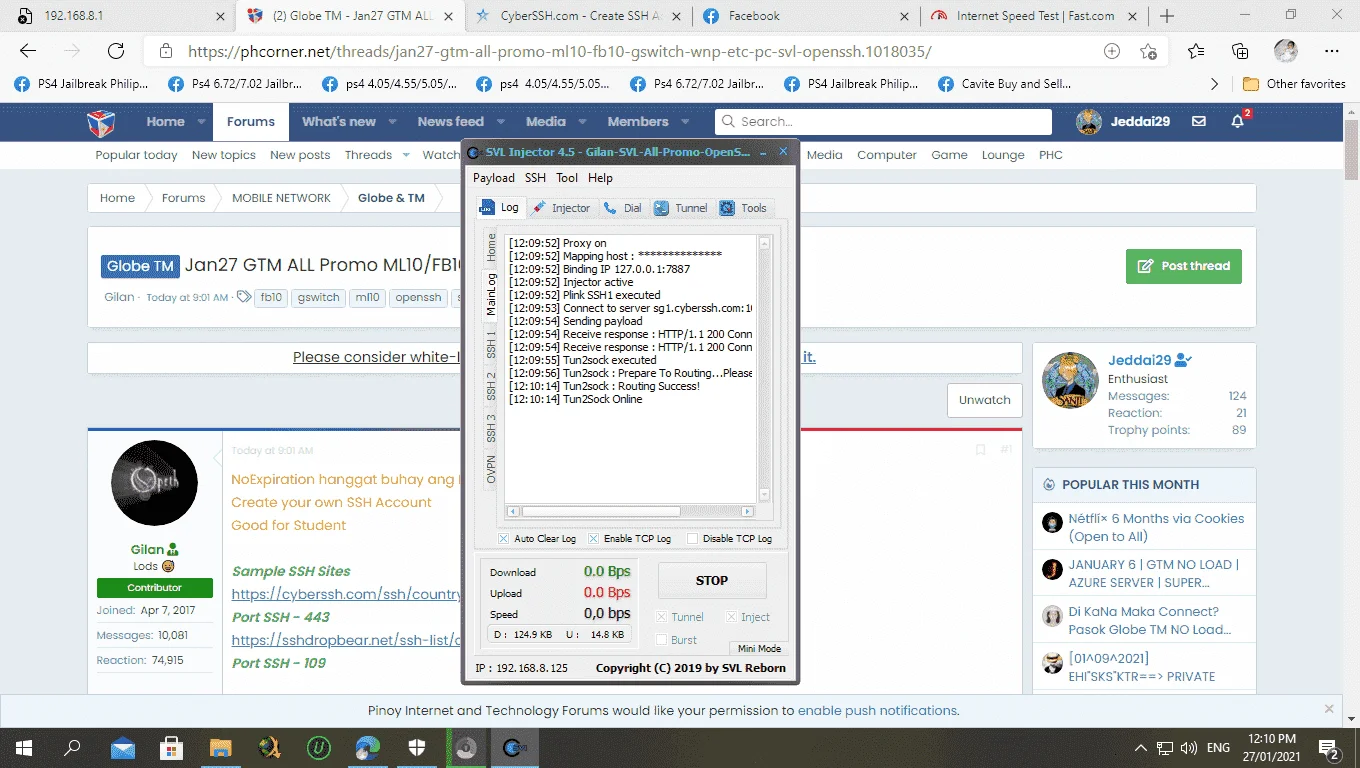Open the Windows Start menu
Screen dimensions: 1360x768
[24, 748]
